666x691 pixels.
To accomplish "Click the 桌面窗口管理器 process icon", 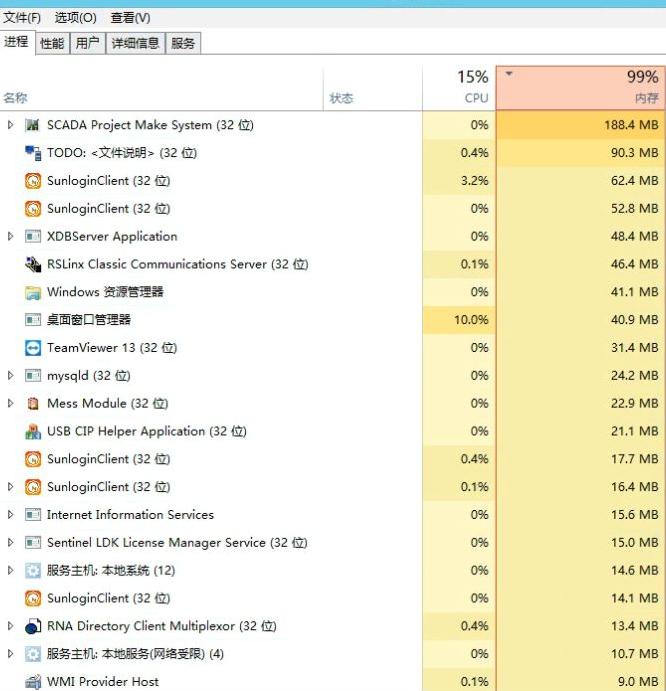I will pos(33,320).
